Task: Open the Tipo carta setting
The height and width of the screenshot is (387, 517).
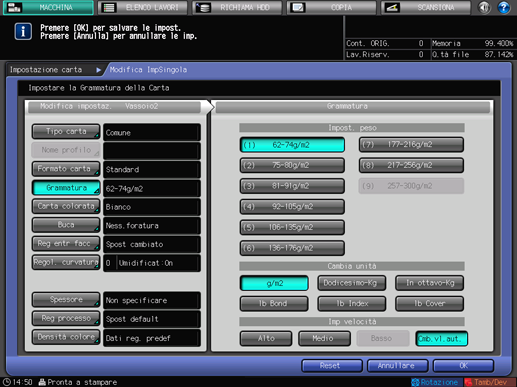Action: click(66, 132)
